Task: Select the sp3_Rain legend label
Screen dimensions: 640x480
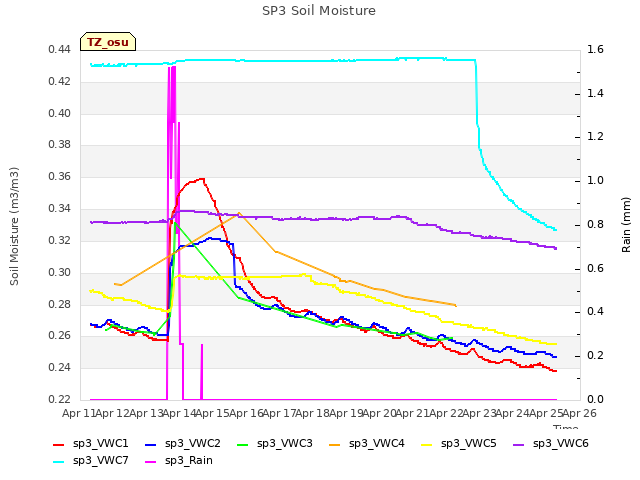Action: pyautogui.click(x=189, y=461)
